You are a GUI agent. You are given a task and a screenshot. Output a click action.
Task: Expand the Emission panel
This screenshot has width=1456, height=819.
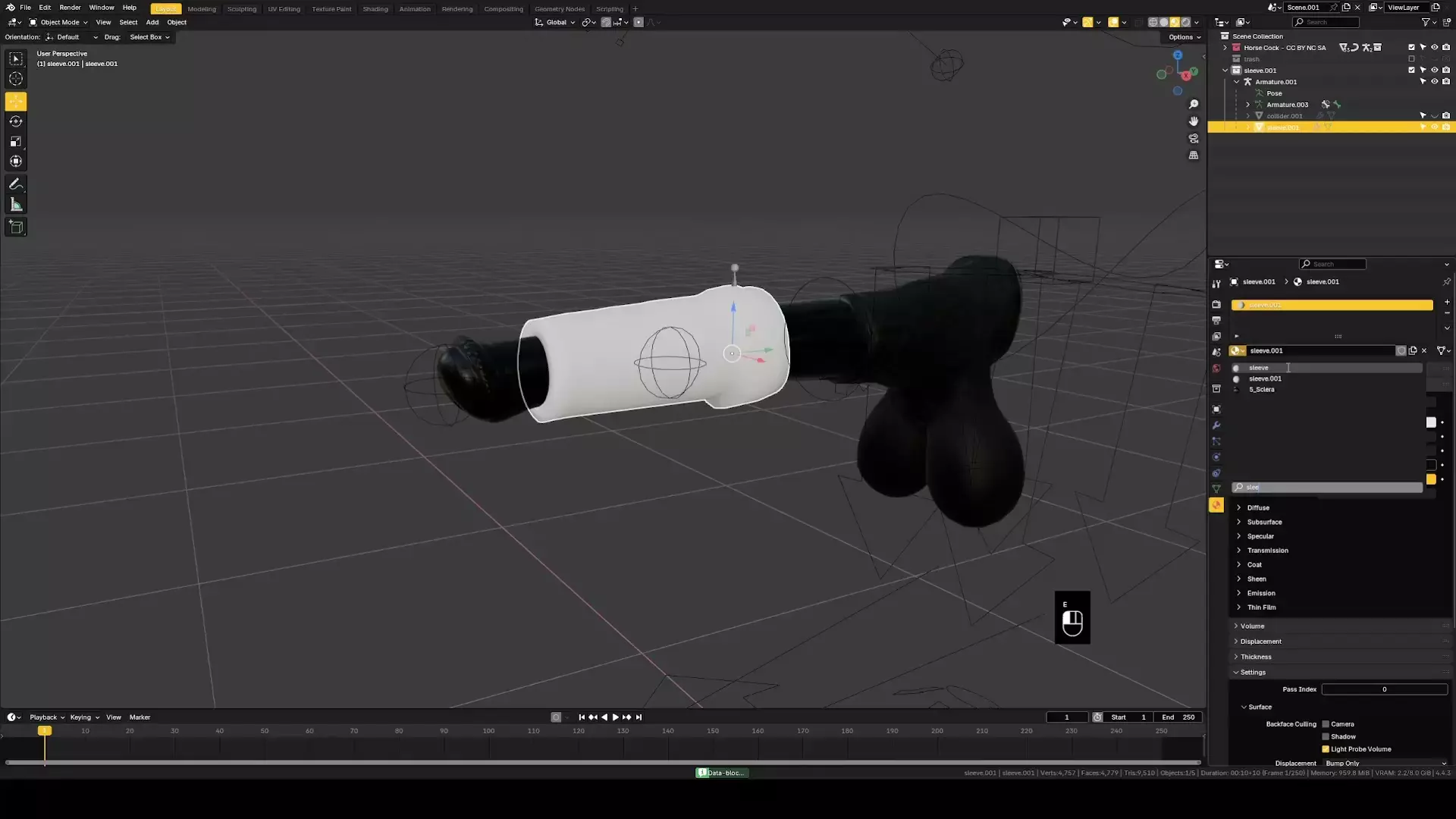coord(1260,593)
